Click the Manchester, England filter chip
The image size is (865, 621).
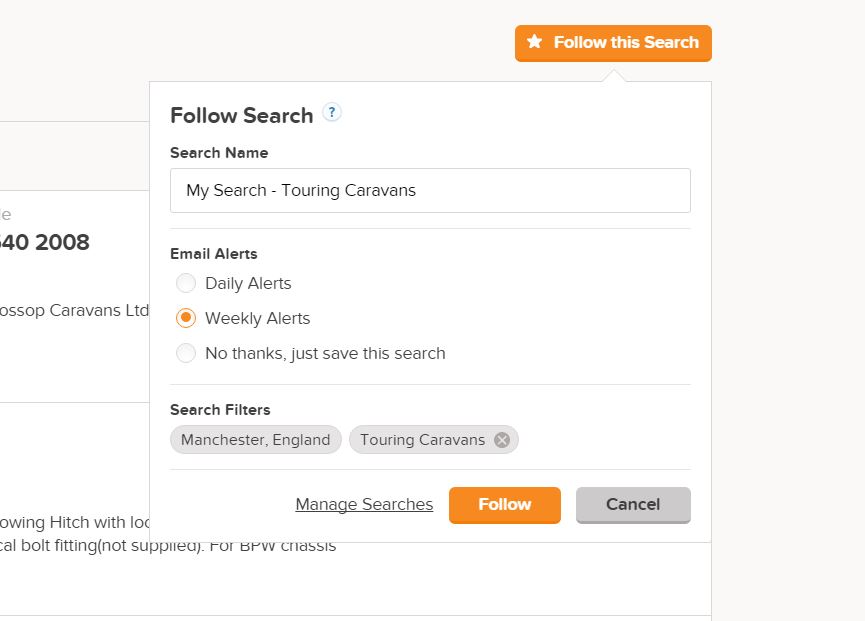coord(255,440)
